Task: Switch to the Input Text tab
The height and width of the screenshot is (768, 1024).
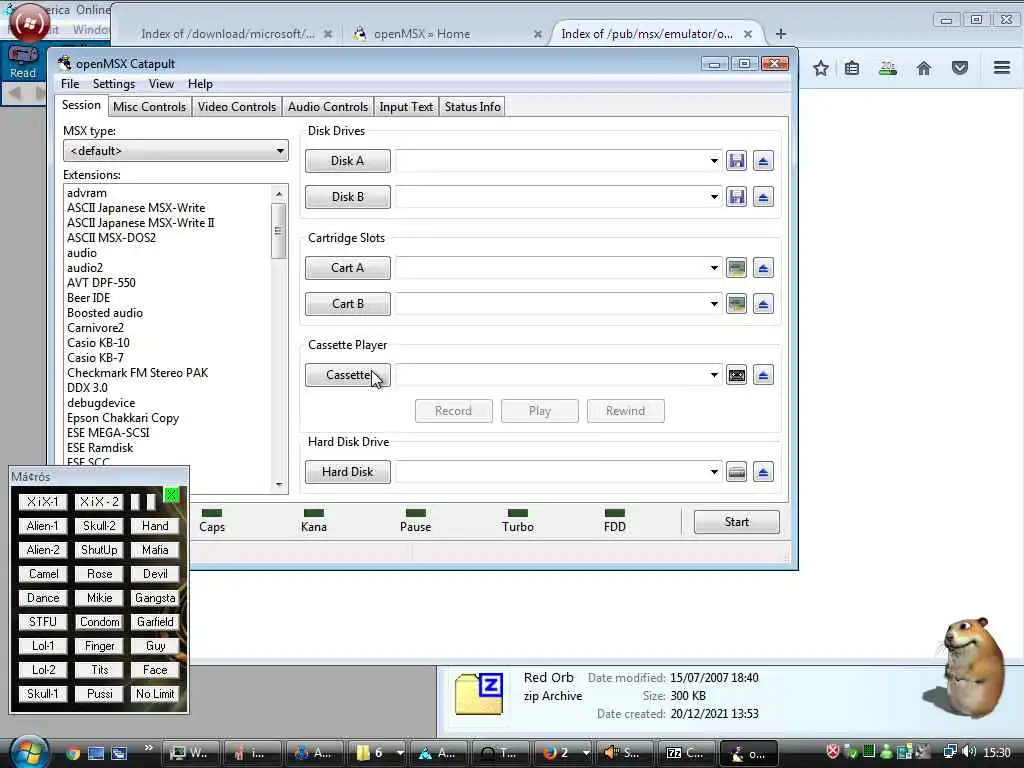Action: [x=406, y=106]
